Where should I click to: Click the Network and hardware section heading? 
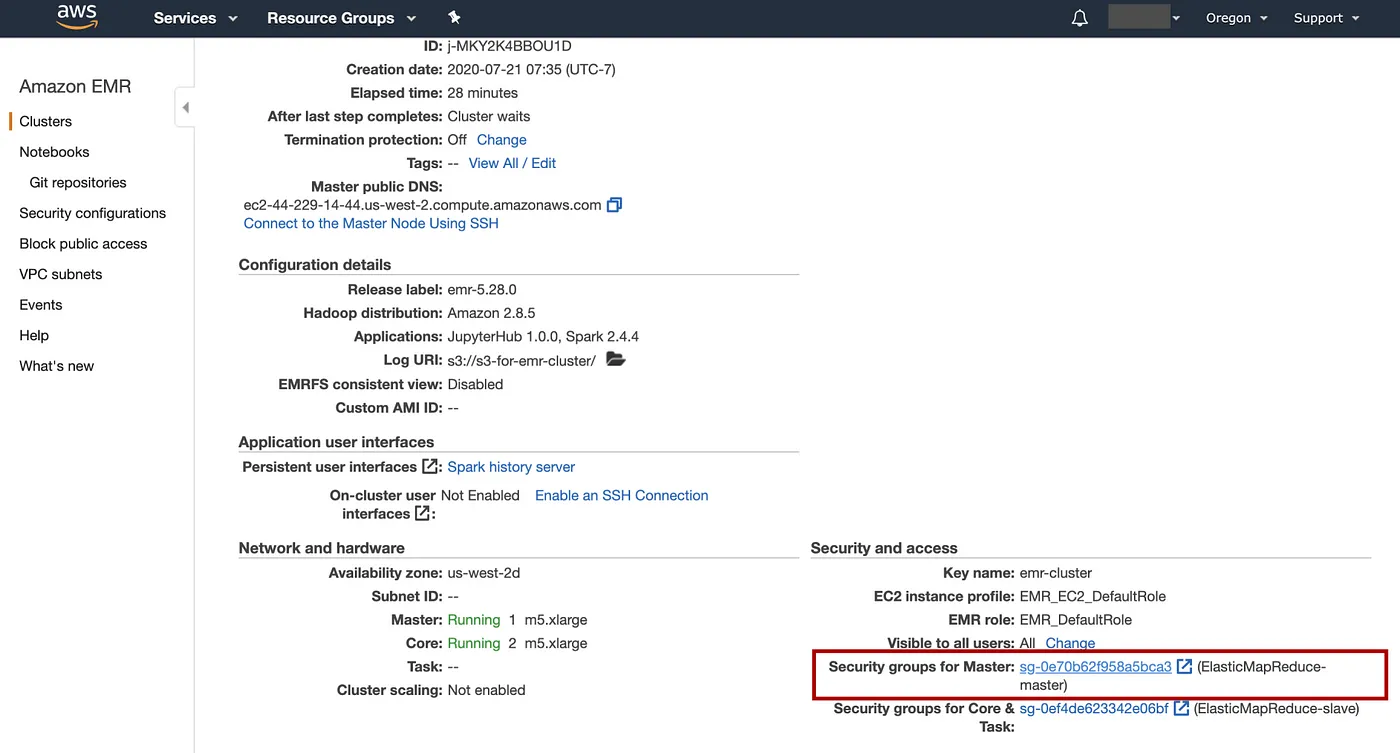tap(321, 548)
